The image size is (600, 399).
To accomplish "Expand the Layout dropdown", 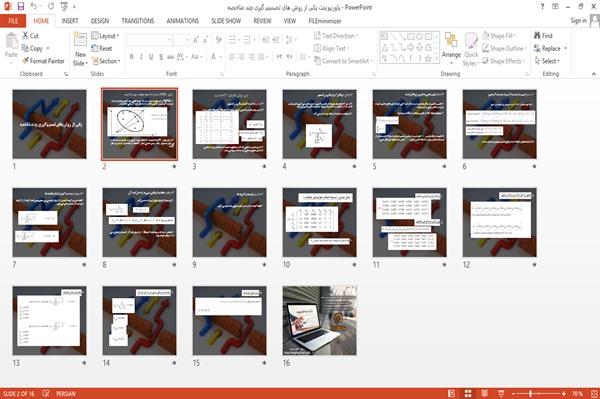I will coord(105,36).
